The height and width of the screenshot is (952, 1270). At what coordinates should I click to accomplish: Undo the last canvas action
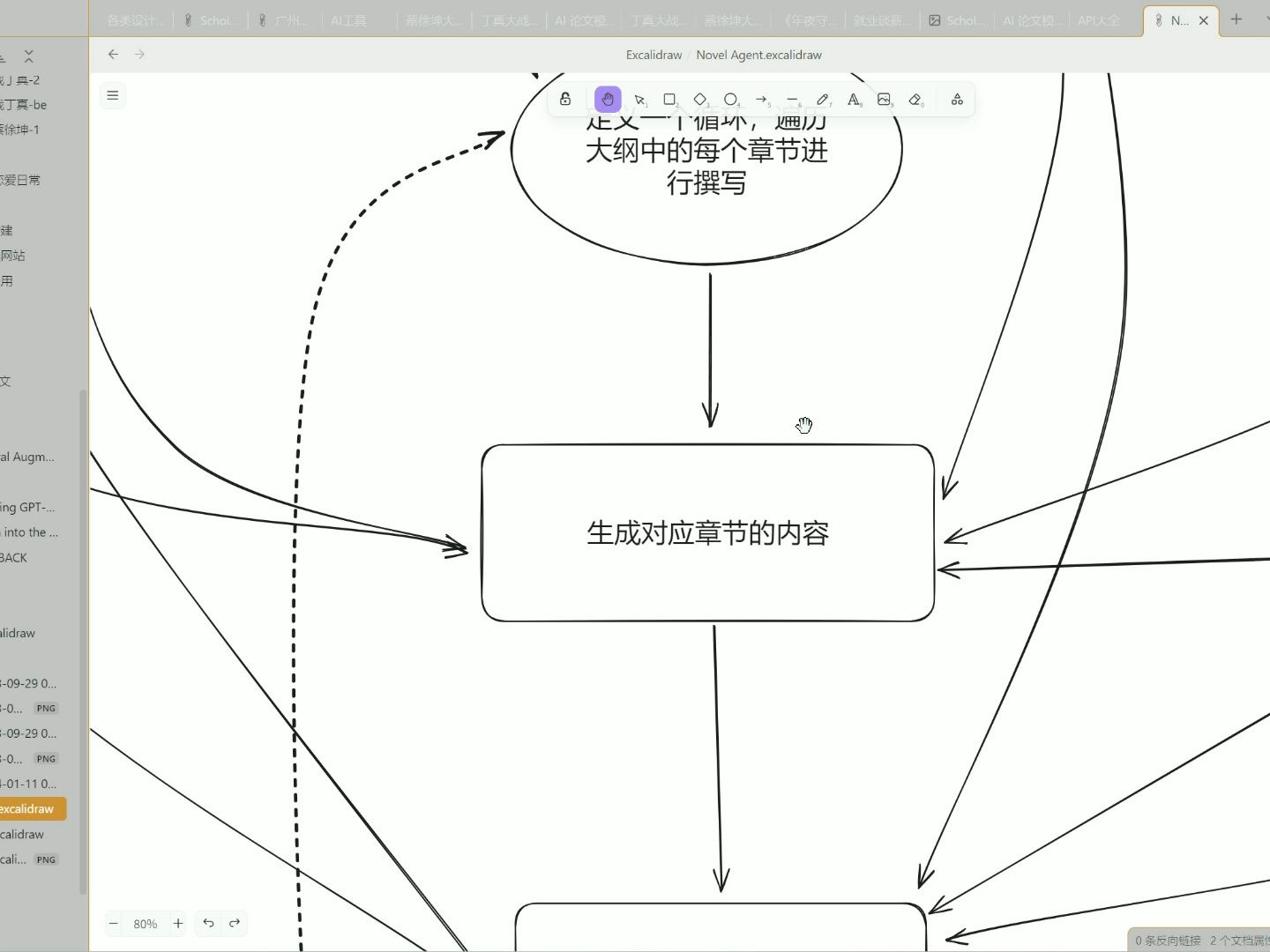(209, 923)
